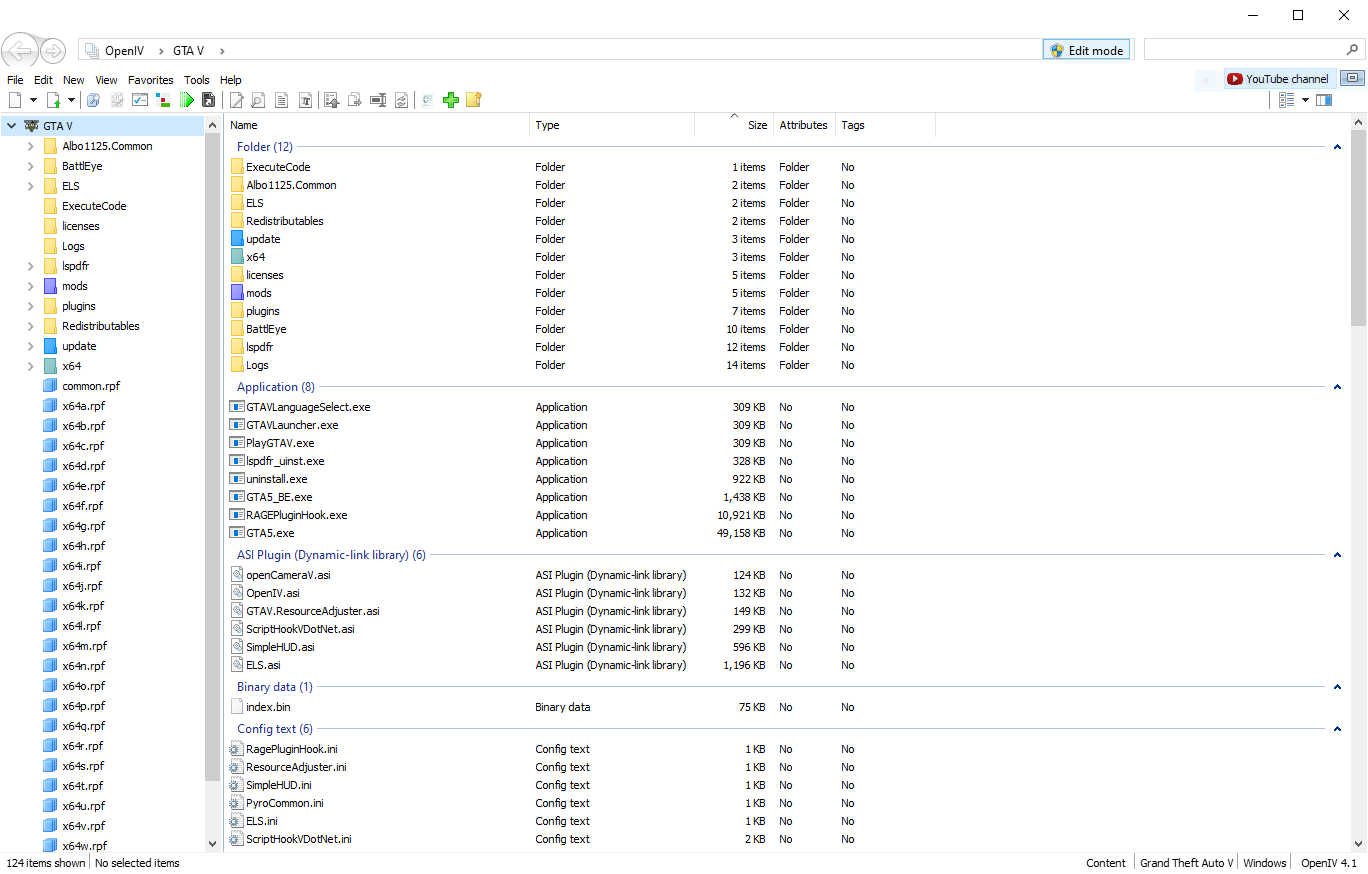The image size is (1368, 874).
Task: Open the Tools menu
Action: coord(196,80)
